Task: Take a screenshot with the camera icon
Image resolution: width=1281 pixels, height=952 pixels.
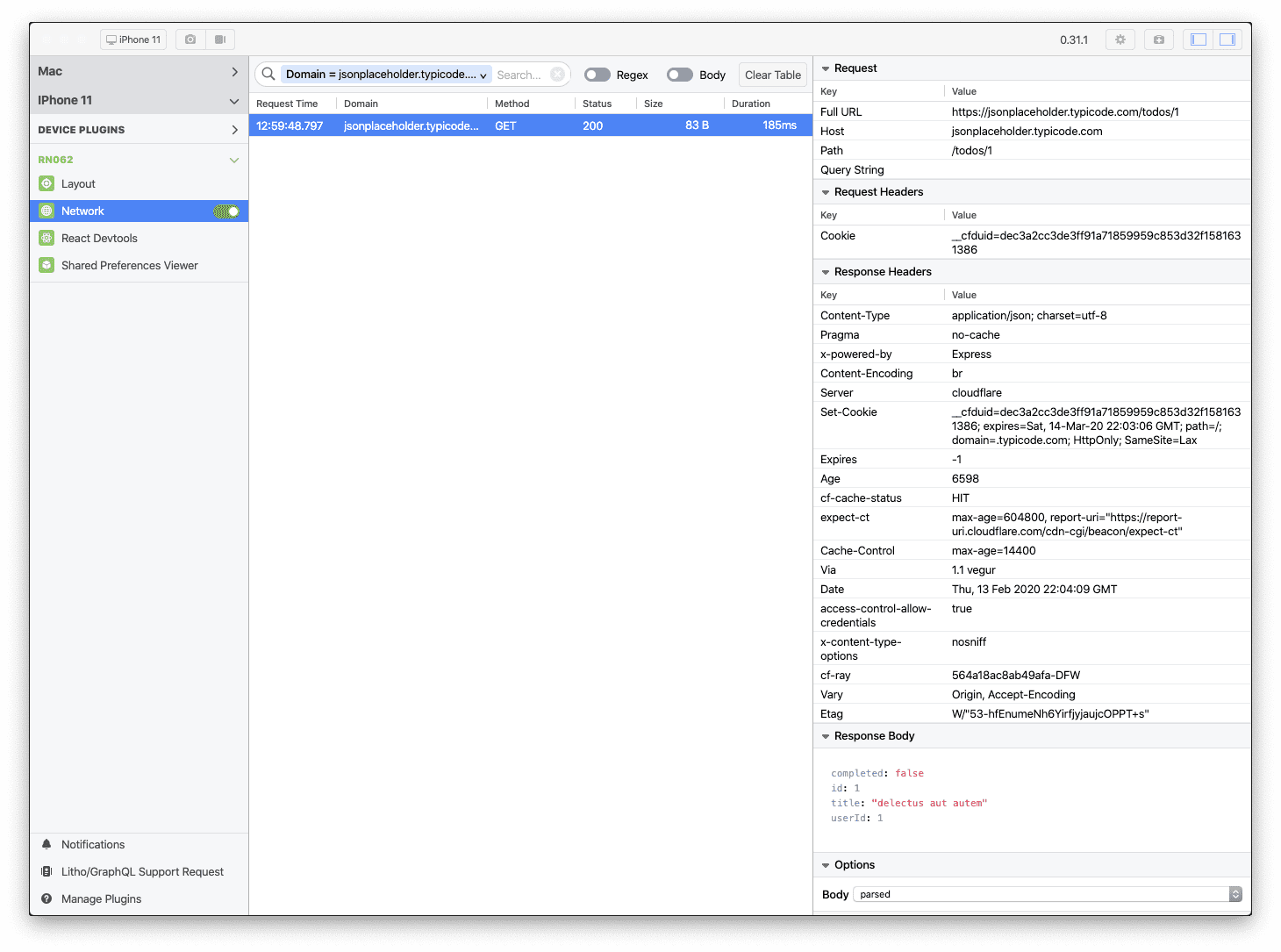Action: pyautogui.click(x=190, y=39)
